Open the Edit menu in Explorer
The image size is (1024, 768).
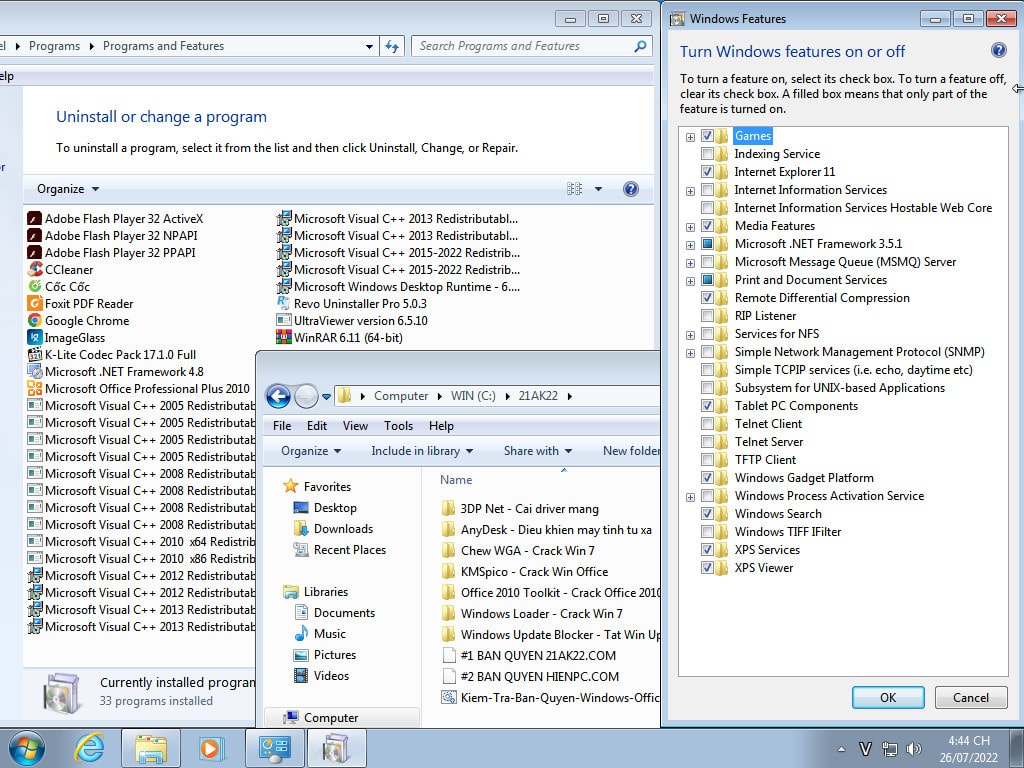(317, 426)
